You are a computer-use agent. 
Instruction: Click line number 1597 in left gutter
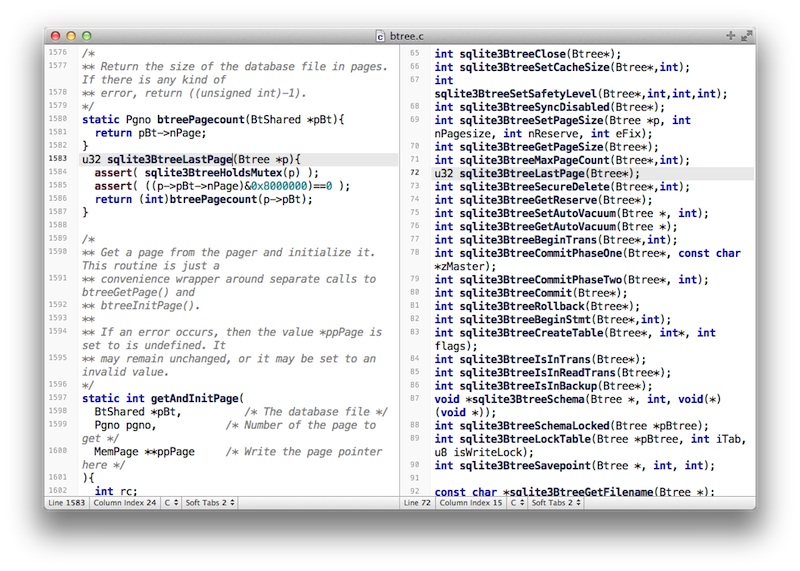(58, 397)
